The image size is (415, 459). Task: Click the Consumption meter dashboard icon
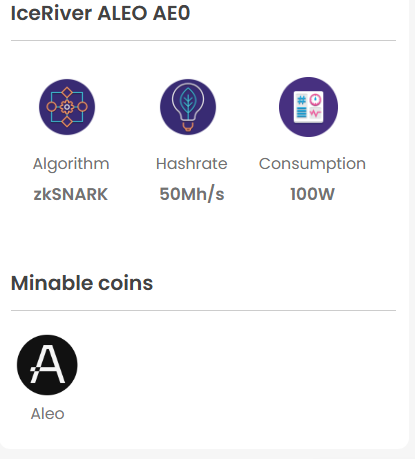tap(308, 107)
